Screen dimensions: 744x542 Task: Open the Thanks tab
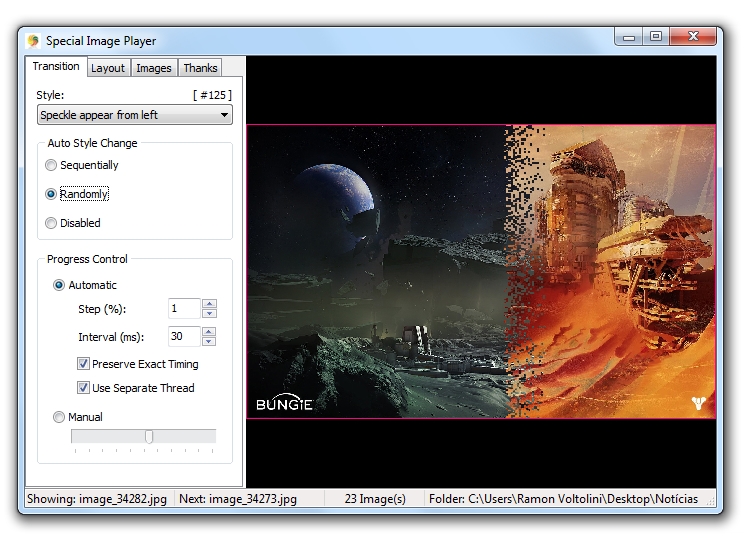coord(200,68)
